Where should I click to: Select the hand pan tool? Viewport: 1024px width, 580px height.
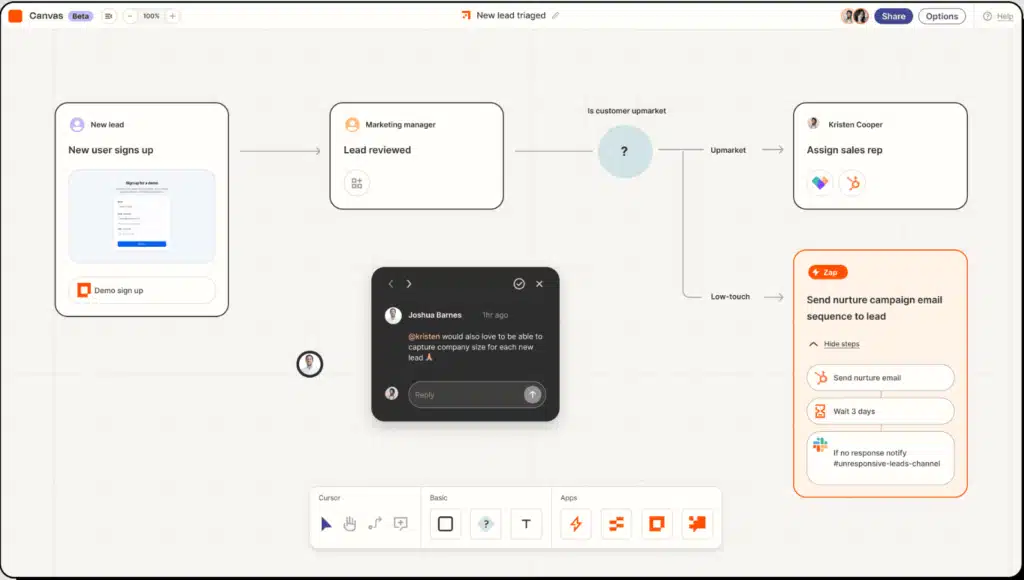tap(348, 523)
